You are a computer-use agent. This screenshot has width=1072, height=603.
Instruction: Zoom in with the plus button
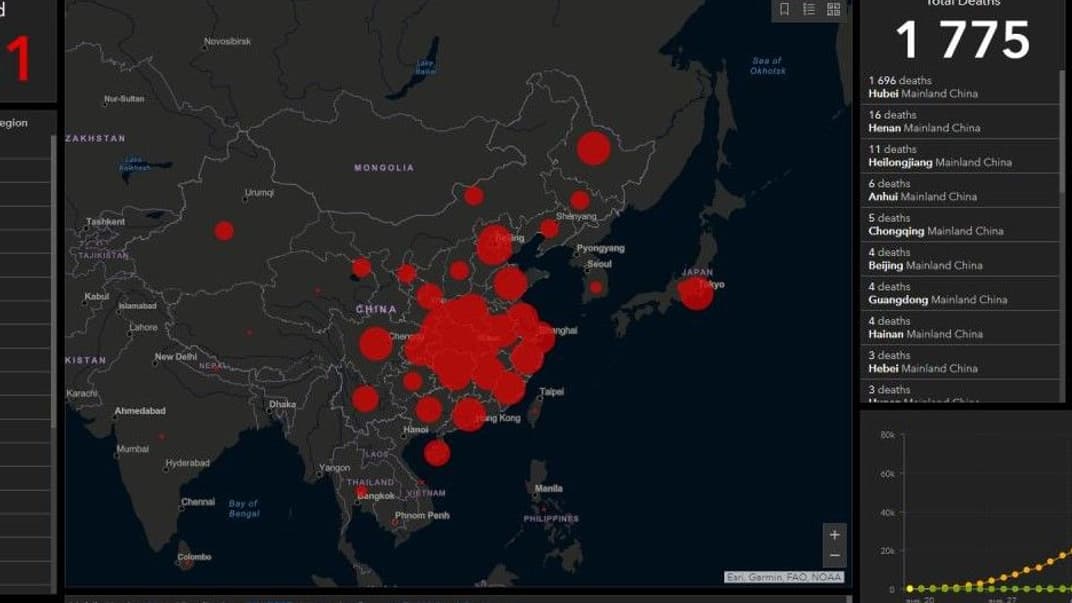pyautogui.click(x=835, y=535)
